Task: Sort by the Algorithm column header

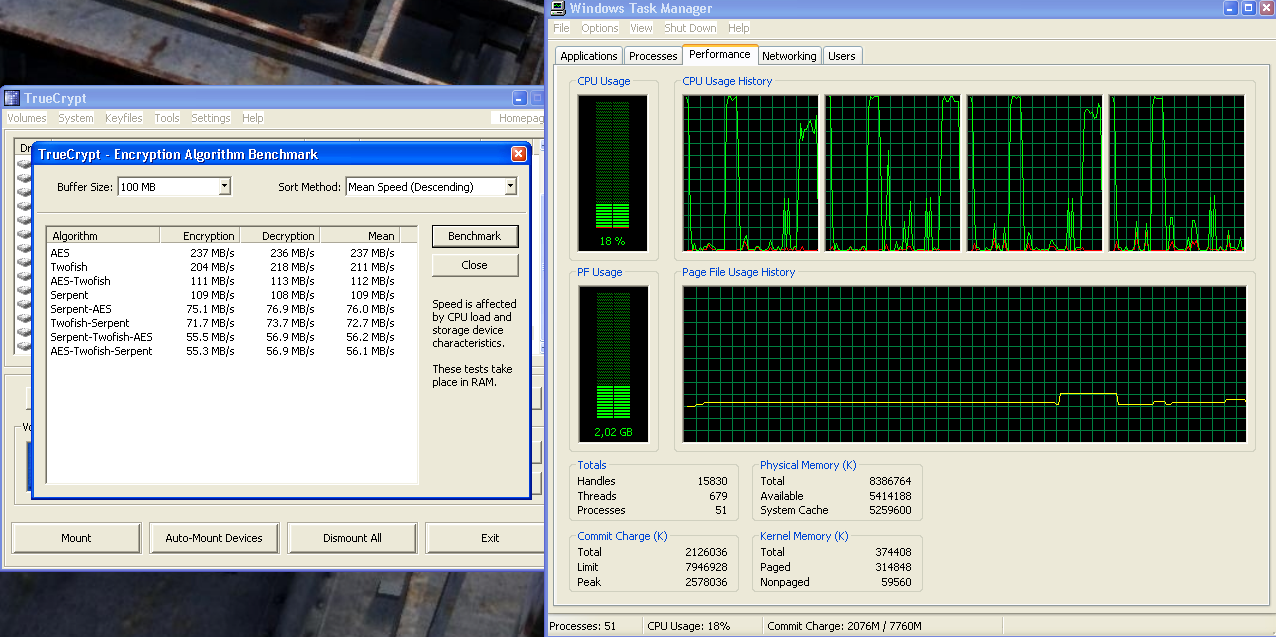Action: click(104, 236)
